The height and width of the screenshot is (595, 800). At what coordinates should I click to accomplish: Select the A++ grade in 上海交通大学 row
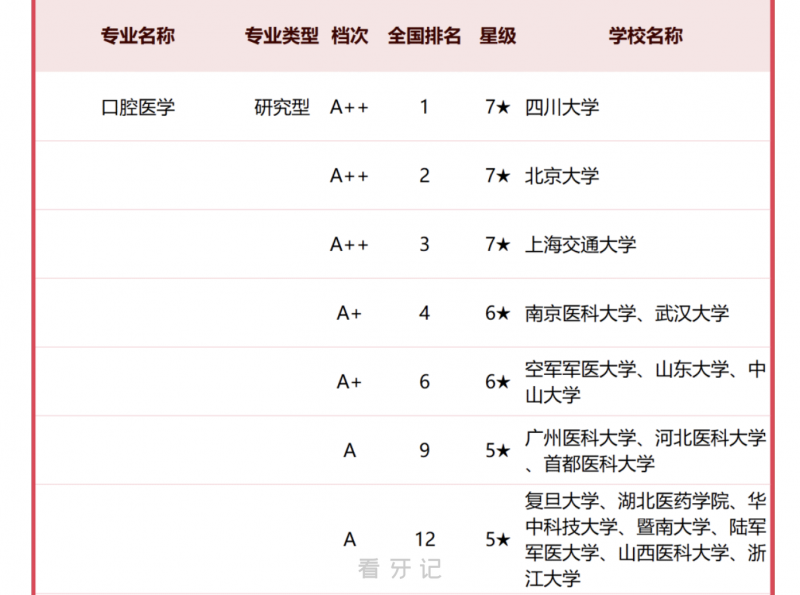pyautogui.click(x=349, y=244)
